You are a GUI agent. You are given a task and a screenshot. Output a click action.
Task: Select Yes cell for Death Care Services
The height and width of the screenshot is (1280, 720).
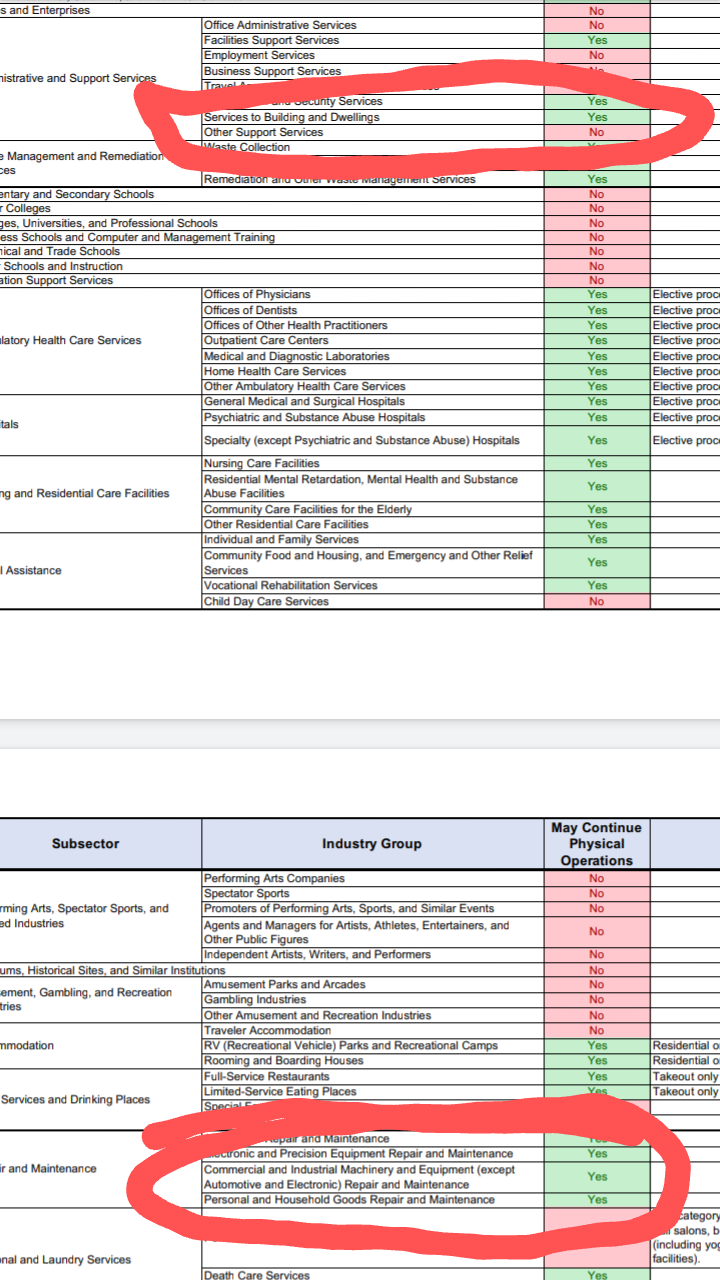(x=597, y=1275)
